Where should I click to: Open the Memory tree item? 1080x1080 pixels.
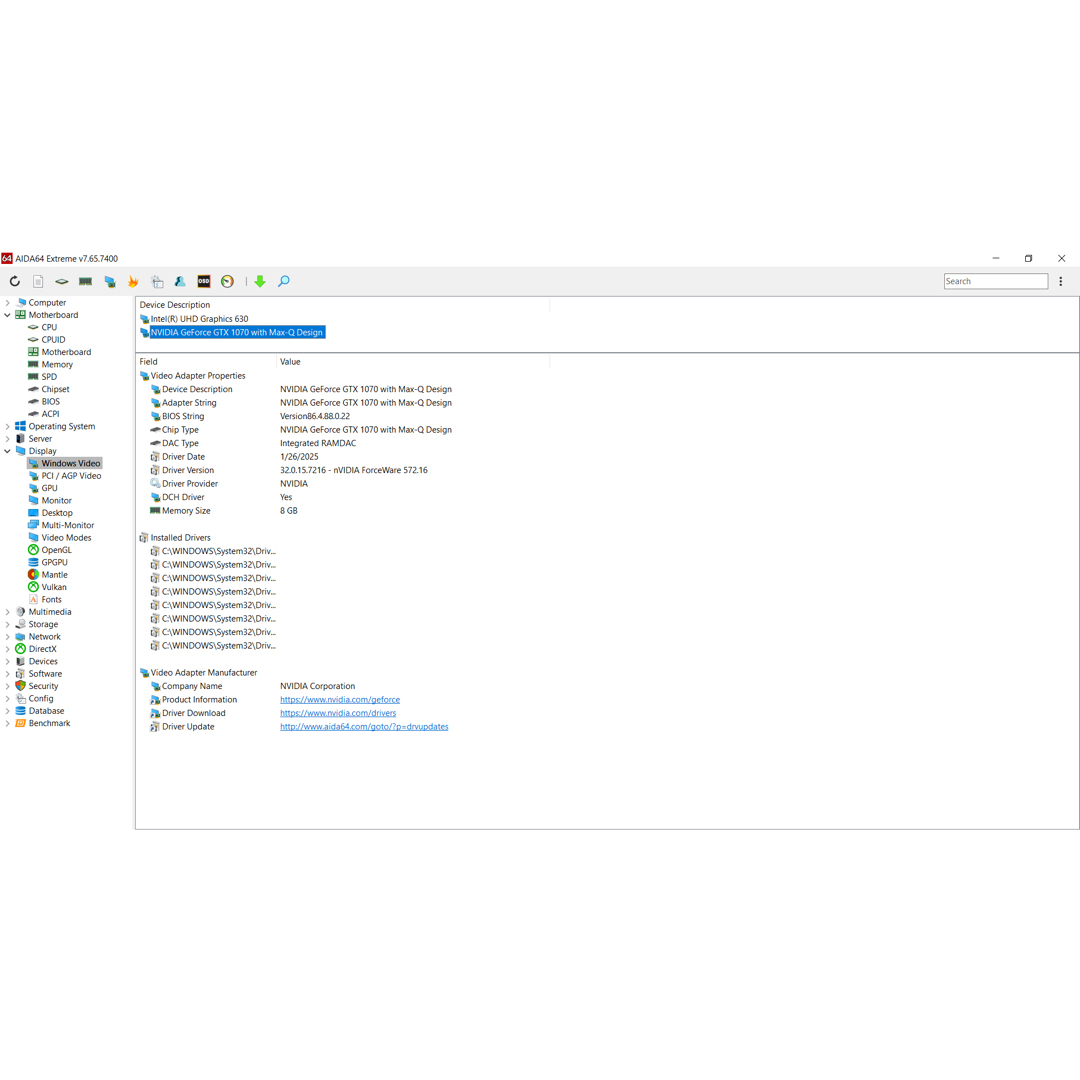(56, 364)
